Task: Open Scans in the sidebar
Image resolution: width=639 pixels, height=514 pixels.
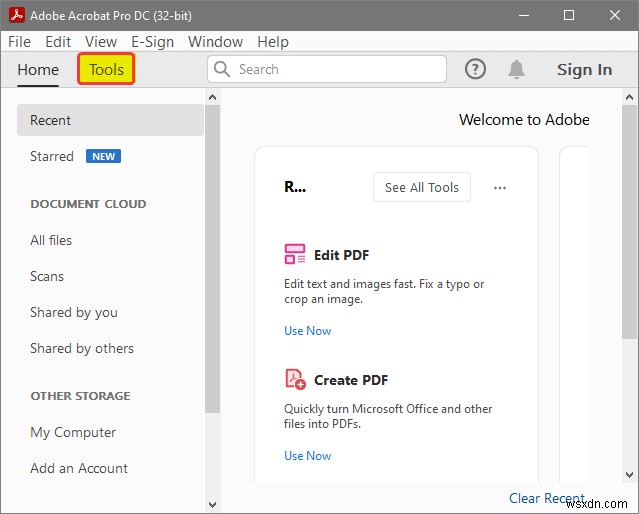Action: coord(47,276)
